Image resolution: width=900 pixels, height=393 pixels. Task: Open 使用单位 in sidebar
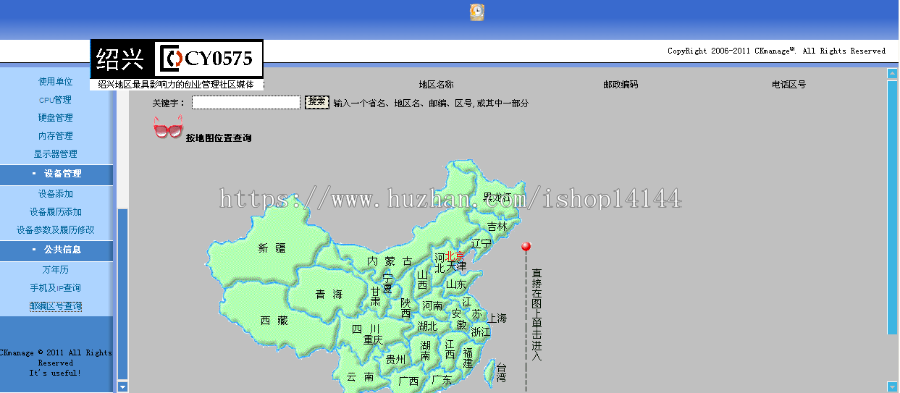coord(55,81)
